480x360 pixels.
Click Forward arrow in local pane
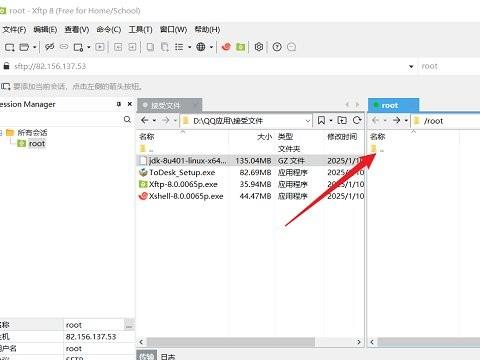[166, 120]
